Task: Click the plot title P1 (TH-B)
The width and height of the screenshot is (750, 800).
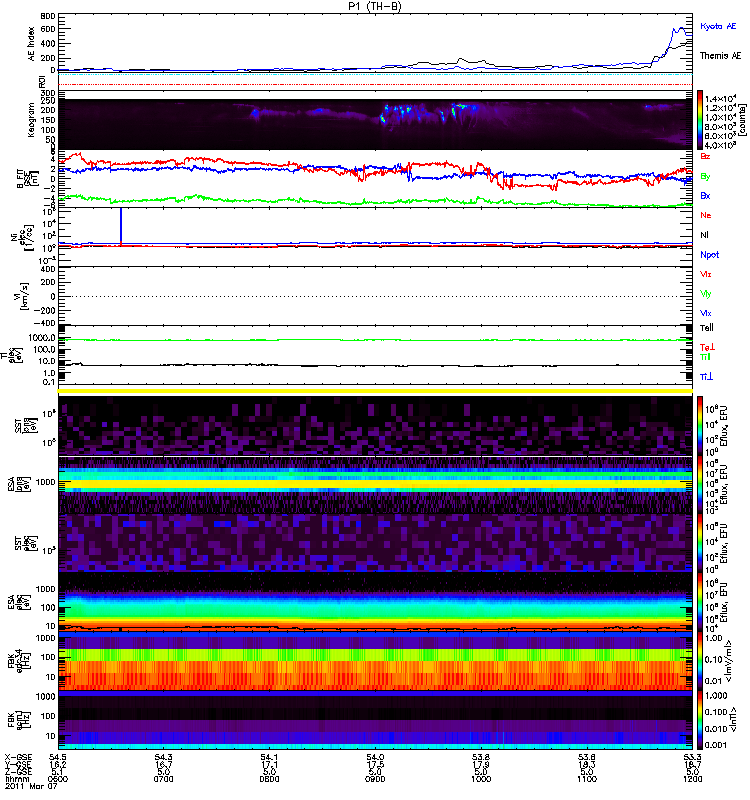Action: (374, 6)
